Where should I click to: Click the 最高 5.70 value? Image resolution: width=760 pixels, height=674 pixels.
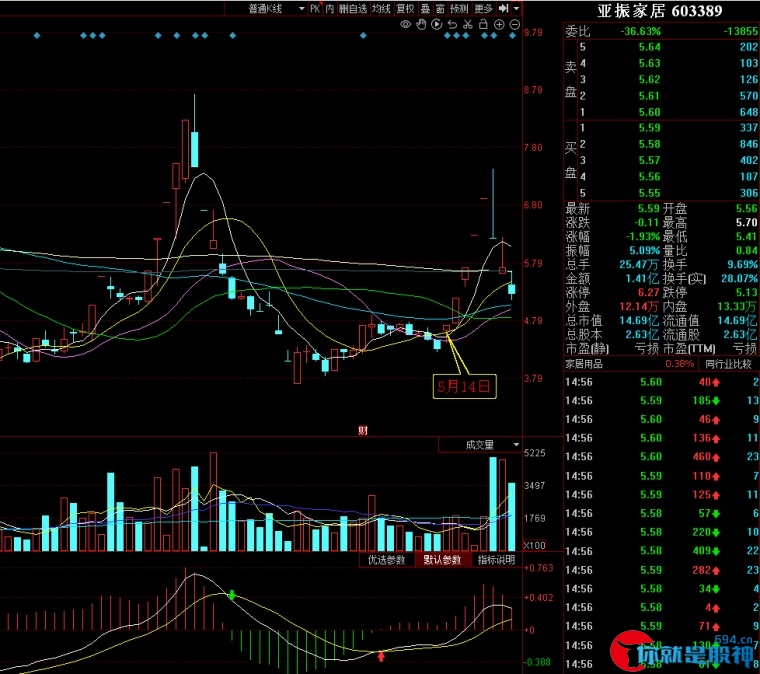pyautogui.click(x=746, y=223)
